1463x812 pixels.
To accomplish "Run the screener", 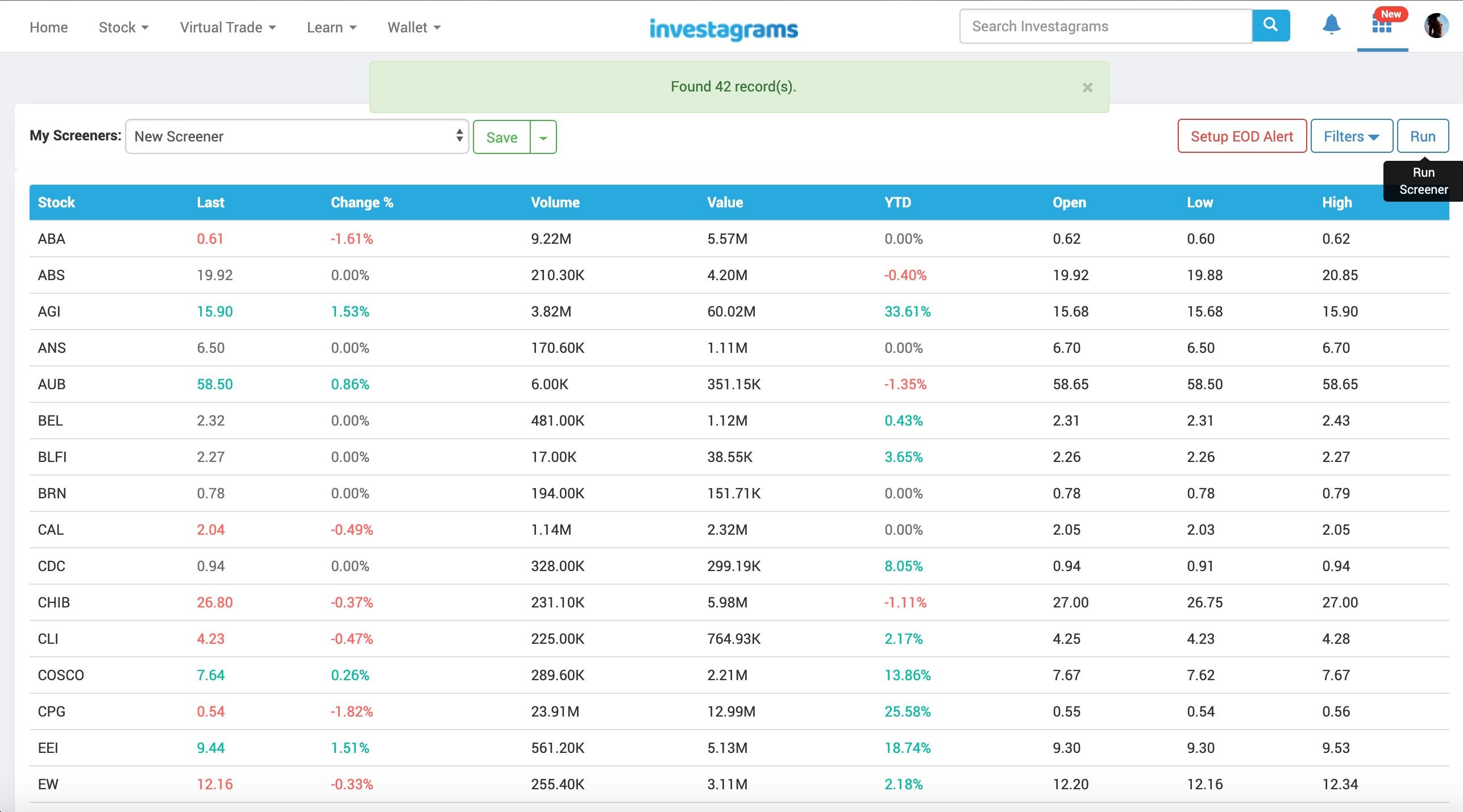I will coord(1423,136).
